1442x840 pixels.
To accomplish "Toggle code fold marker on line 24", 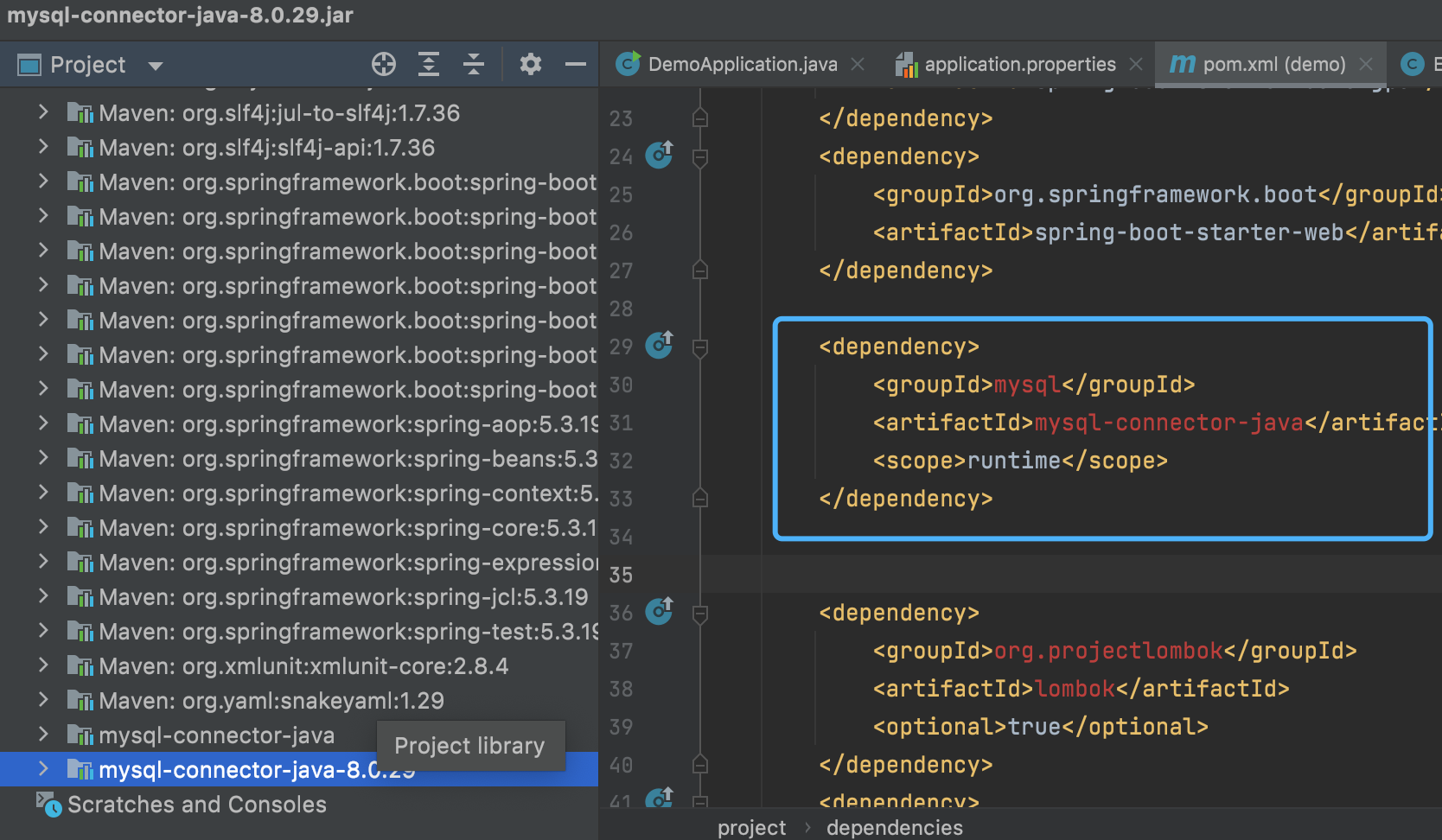I will point(700,157).
